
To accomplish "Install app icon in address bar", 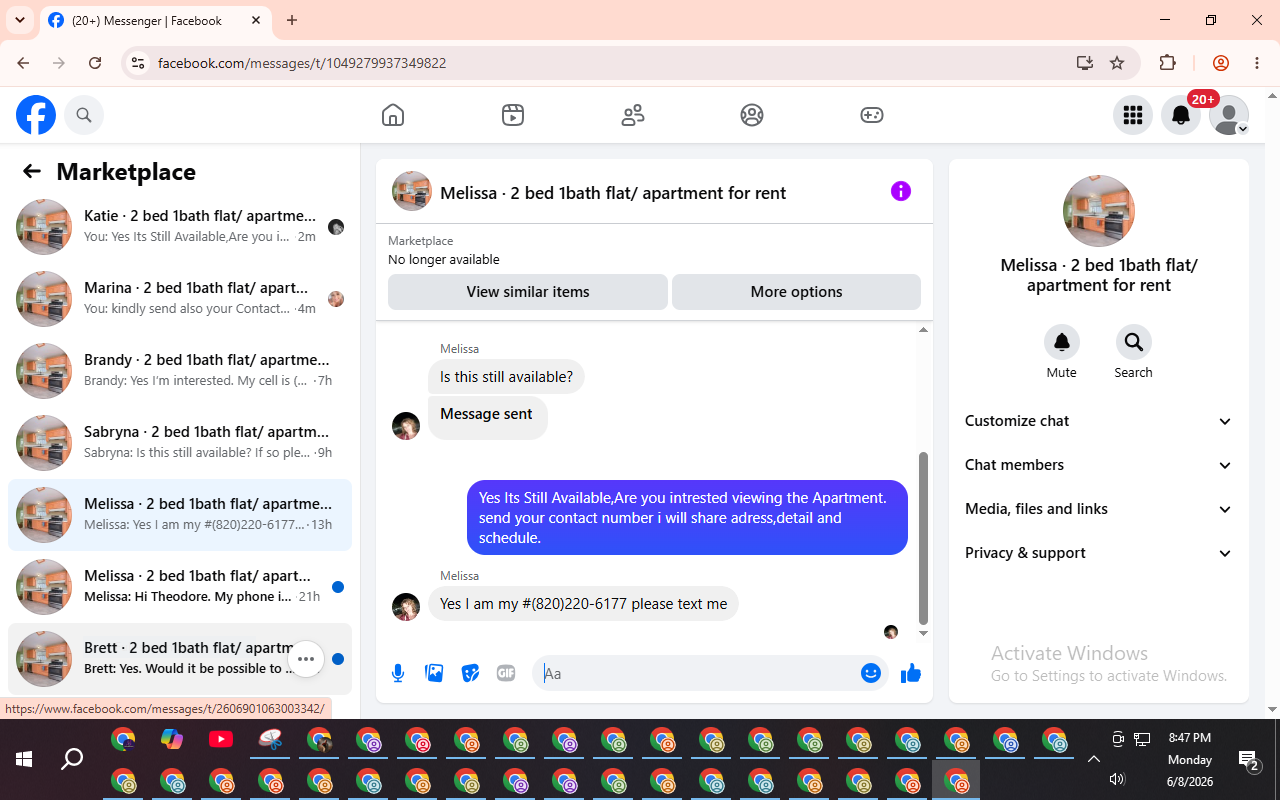I will pyautogui.click(x=1085, y=63).
